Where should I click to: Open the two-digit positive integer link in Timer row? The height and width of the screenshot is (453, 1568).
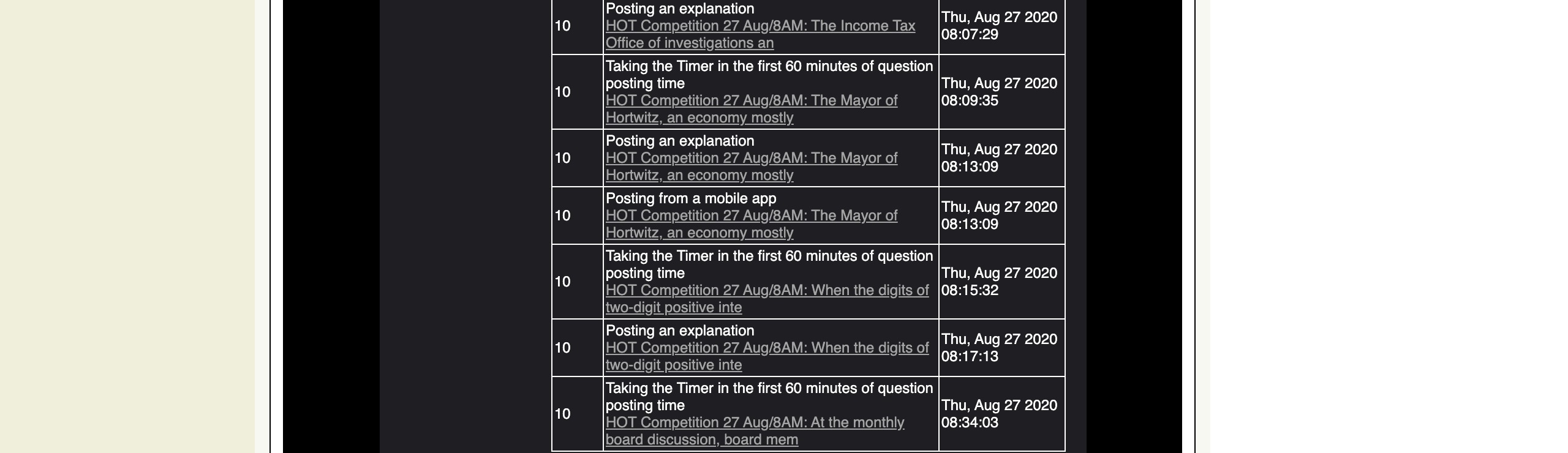(x=767, y=299)
